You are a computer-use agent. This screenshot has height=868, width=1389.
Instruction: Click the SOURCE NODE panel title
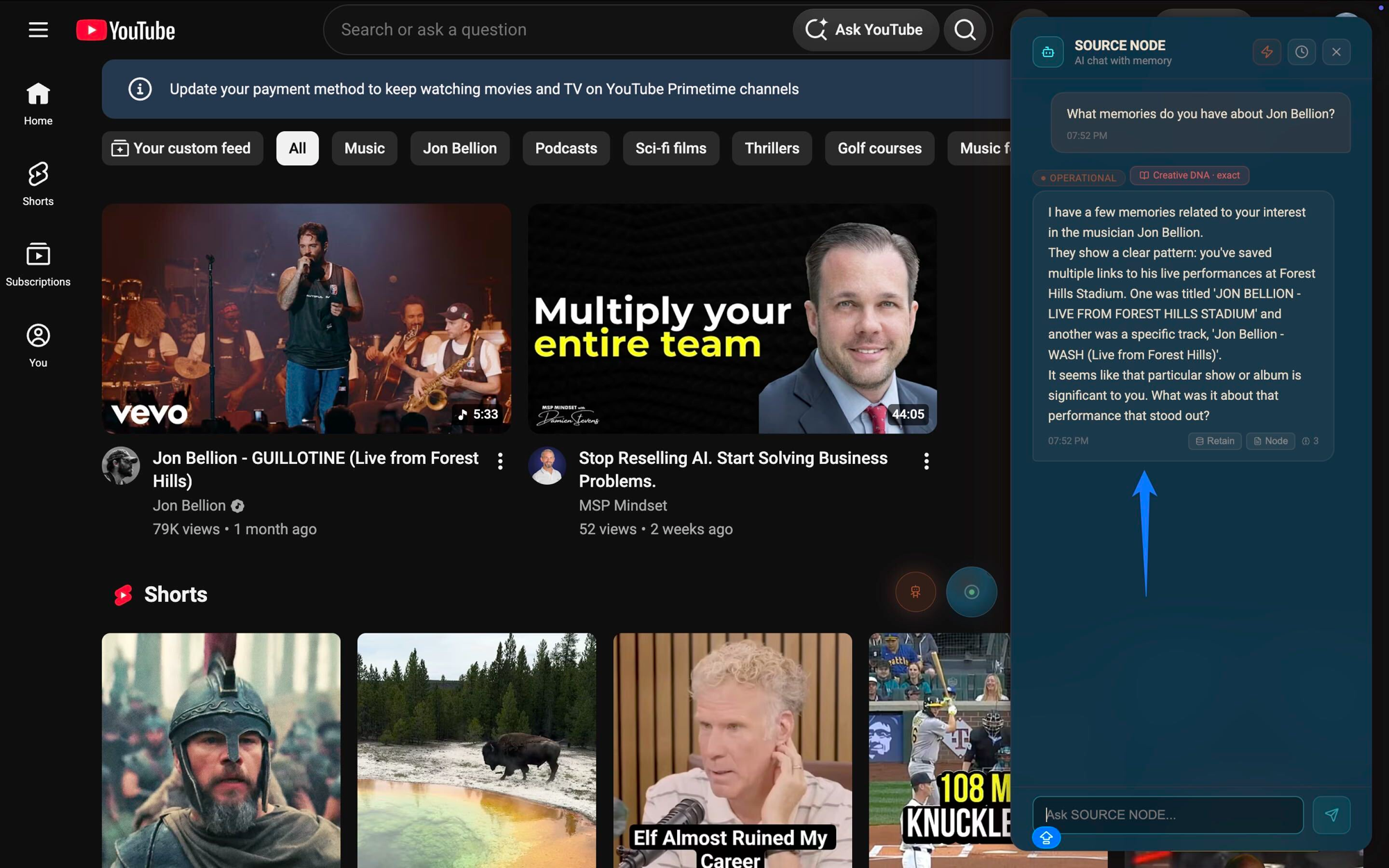[x=1120, y=45]
